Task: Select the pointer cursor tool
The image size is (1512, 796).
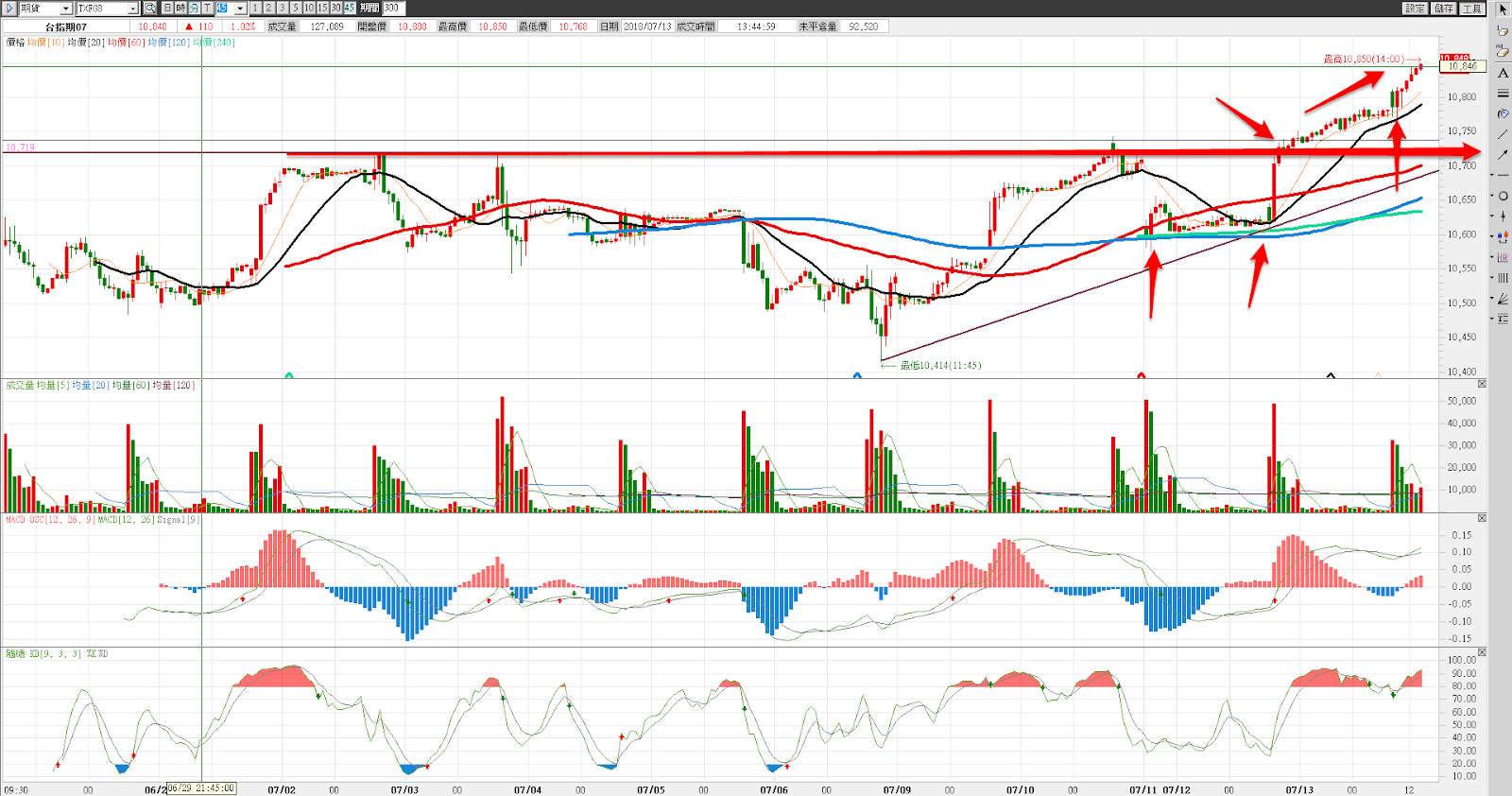Action: point(1503,9)
